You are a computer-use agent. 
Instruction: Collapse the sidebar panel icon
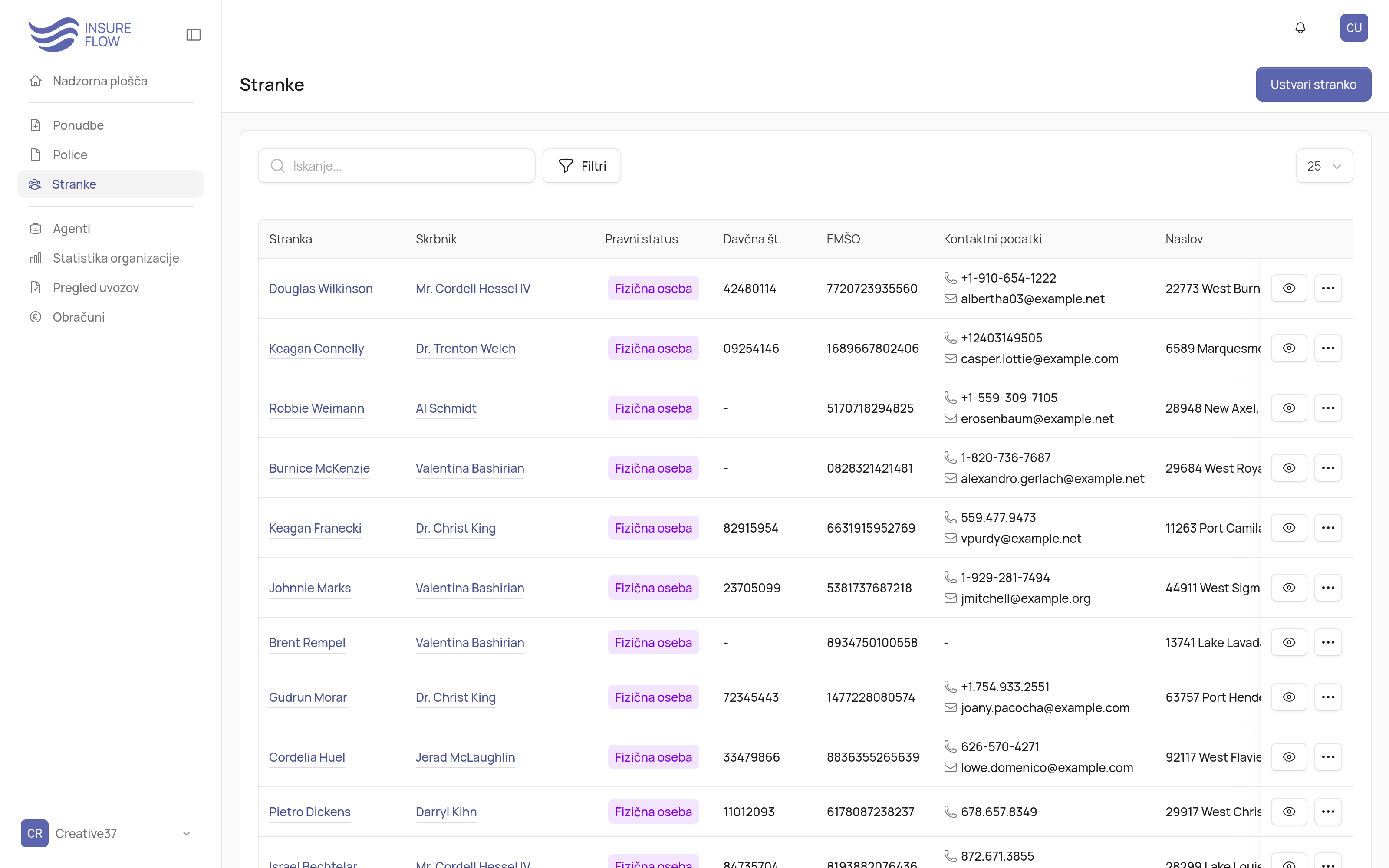[194, 34]
